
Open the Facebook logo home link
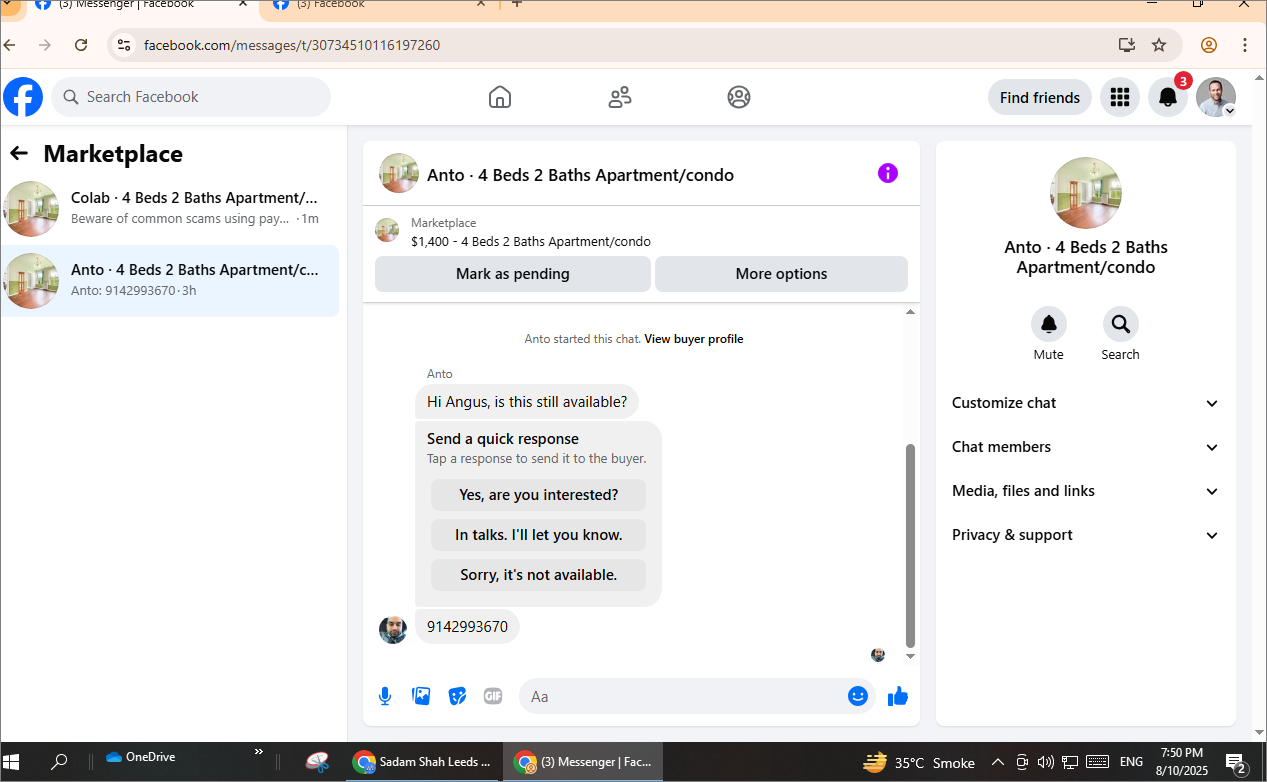23,97
